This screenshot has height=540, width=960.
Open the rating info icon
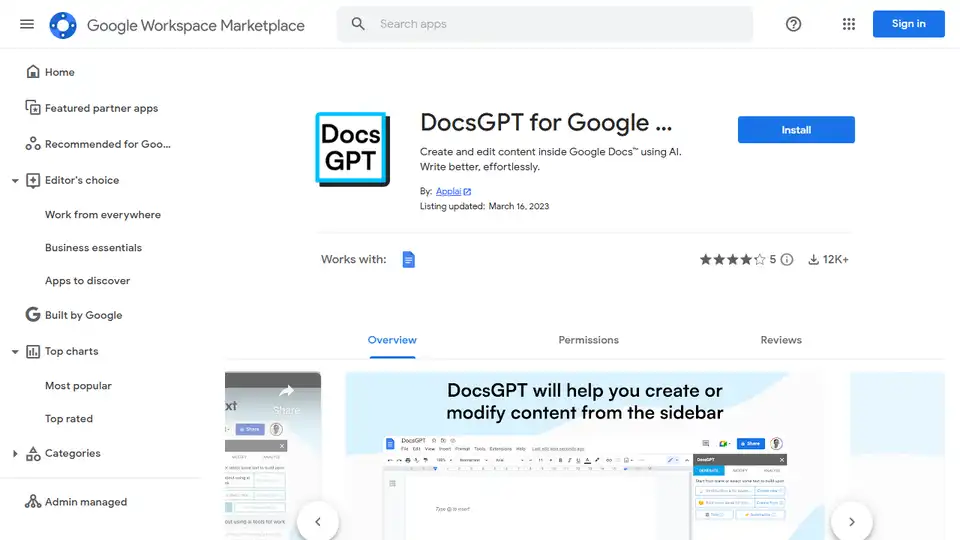coord(787,260)
